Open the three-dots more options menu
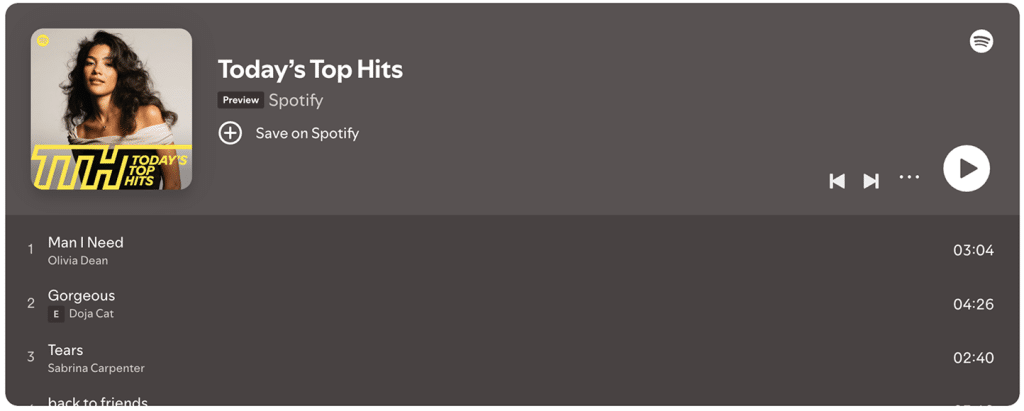The image size is (1024, 411). [908, 177]
